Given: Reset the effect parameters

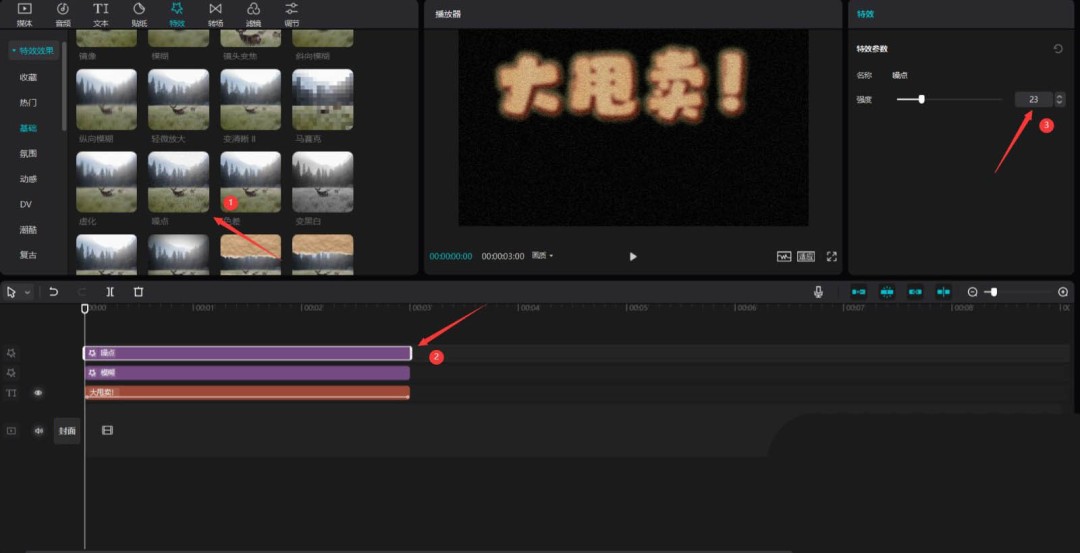Looking at the screenshot, I should (x=1058, y=49).
